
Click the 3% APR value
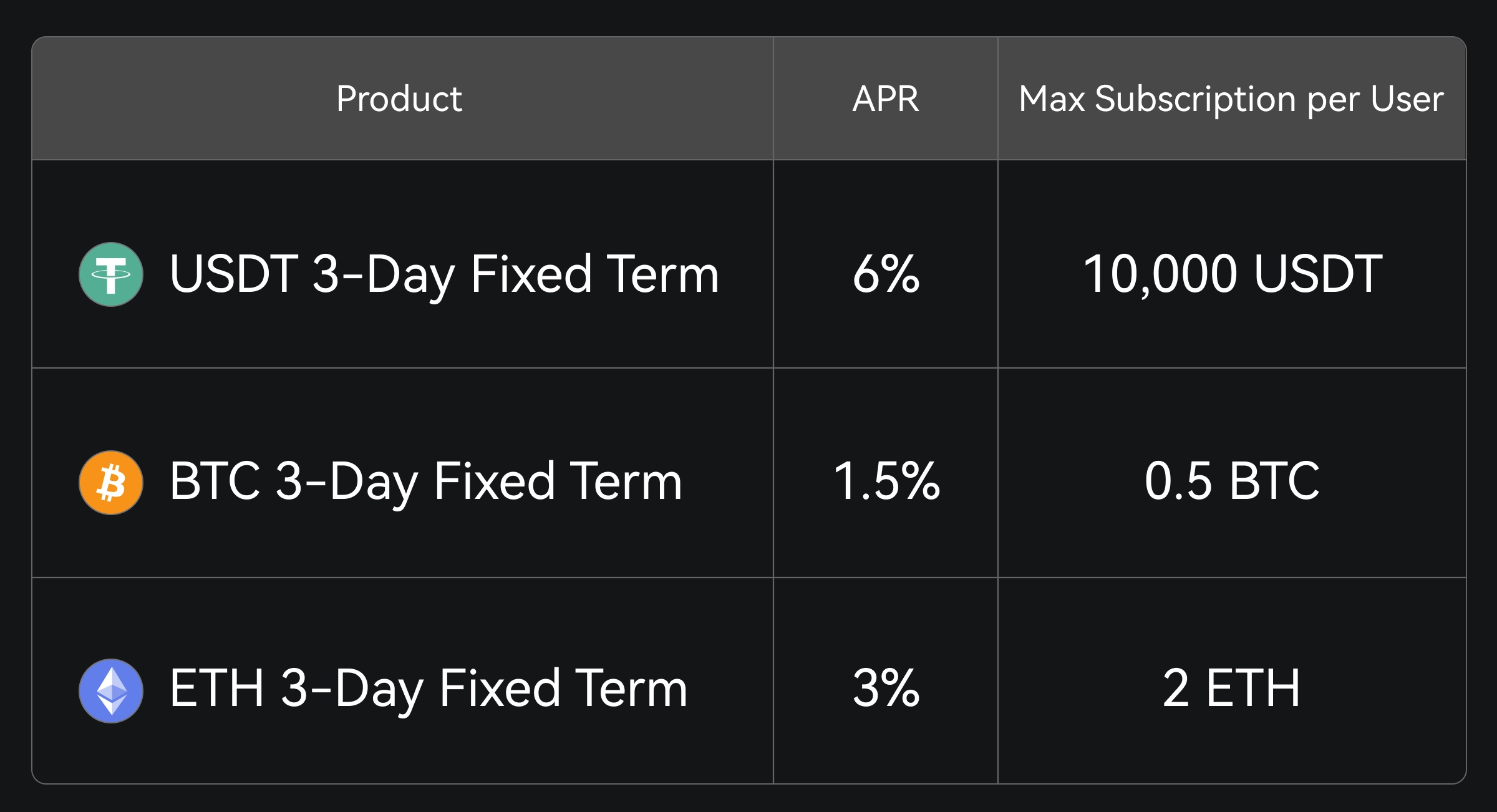pyautogui.click(x=886, y=689)
